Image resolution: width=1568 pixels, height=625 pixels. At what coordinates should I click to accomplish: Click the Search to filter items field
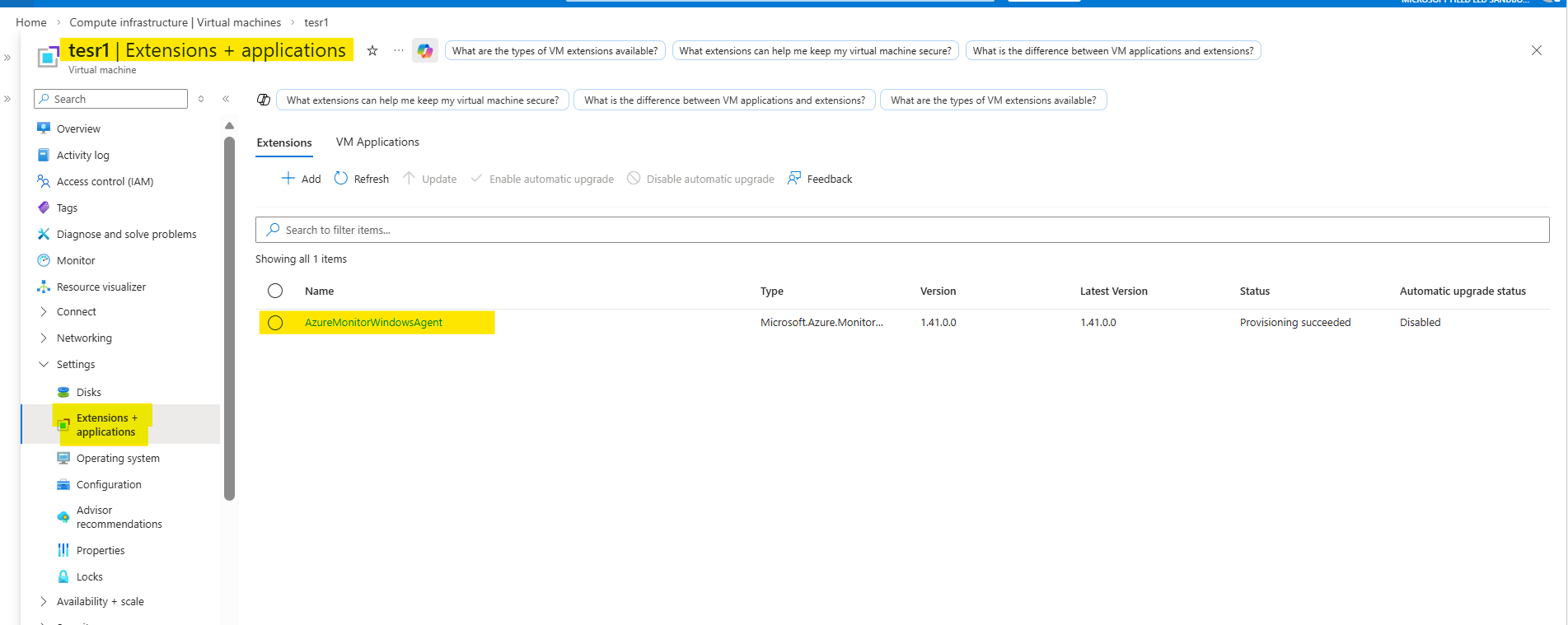pos(902,230)
